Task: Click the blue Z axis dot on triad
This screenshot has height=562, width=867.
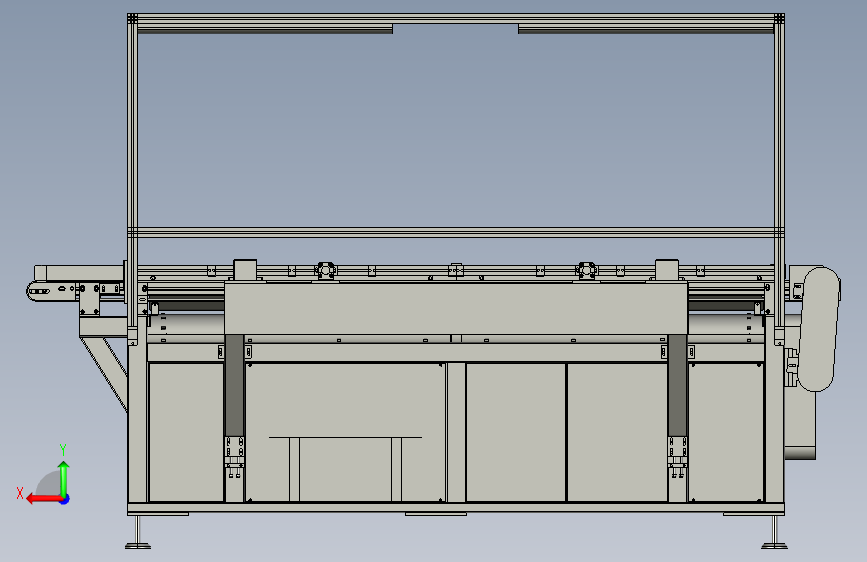Action: [x=65, y=499]
